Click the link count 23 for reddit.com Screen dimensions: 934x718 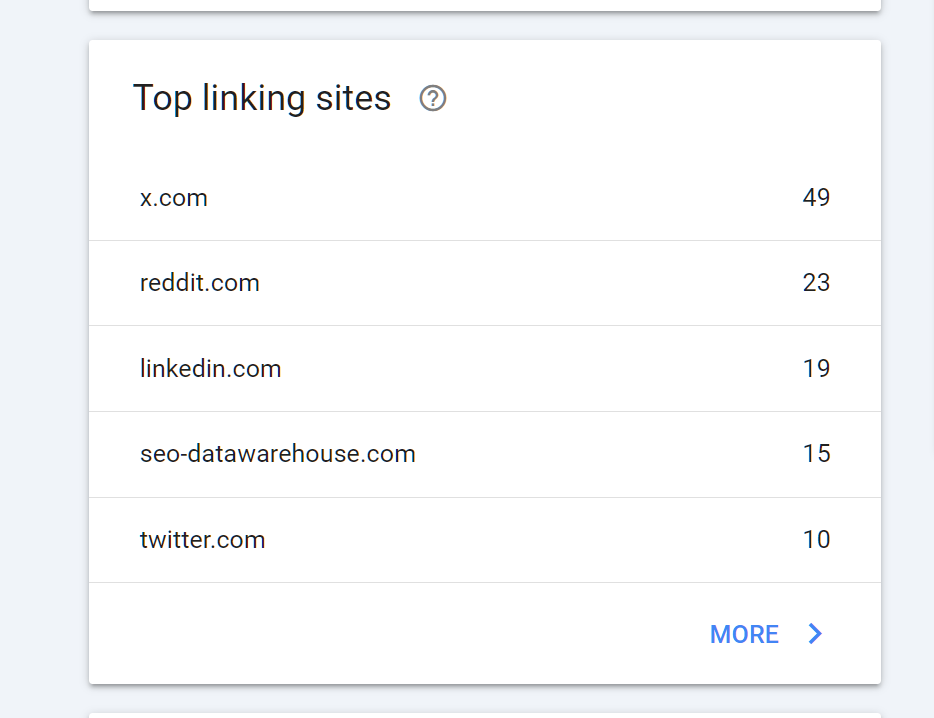pyautogui.click(x=816, y=283)
